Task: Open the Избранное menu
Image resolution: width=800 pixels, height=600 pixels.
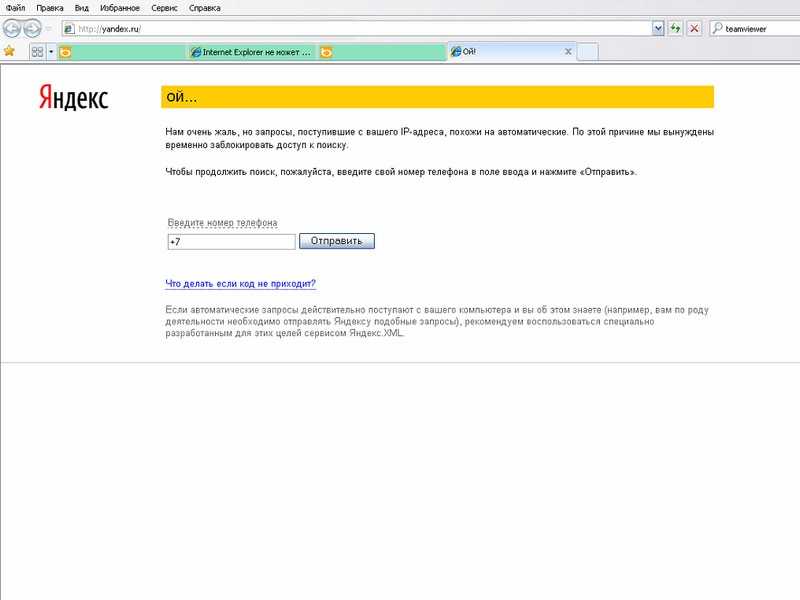Action: click(x=119, y=8)
